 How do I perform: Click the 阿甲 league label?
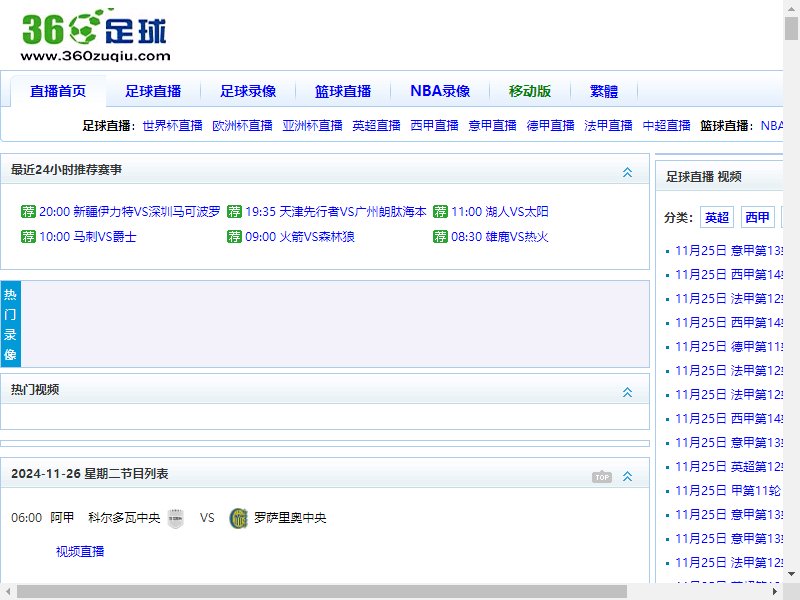[62, 518]
